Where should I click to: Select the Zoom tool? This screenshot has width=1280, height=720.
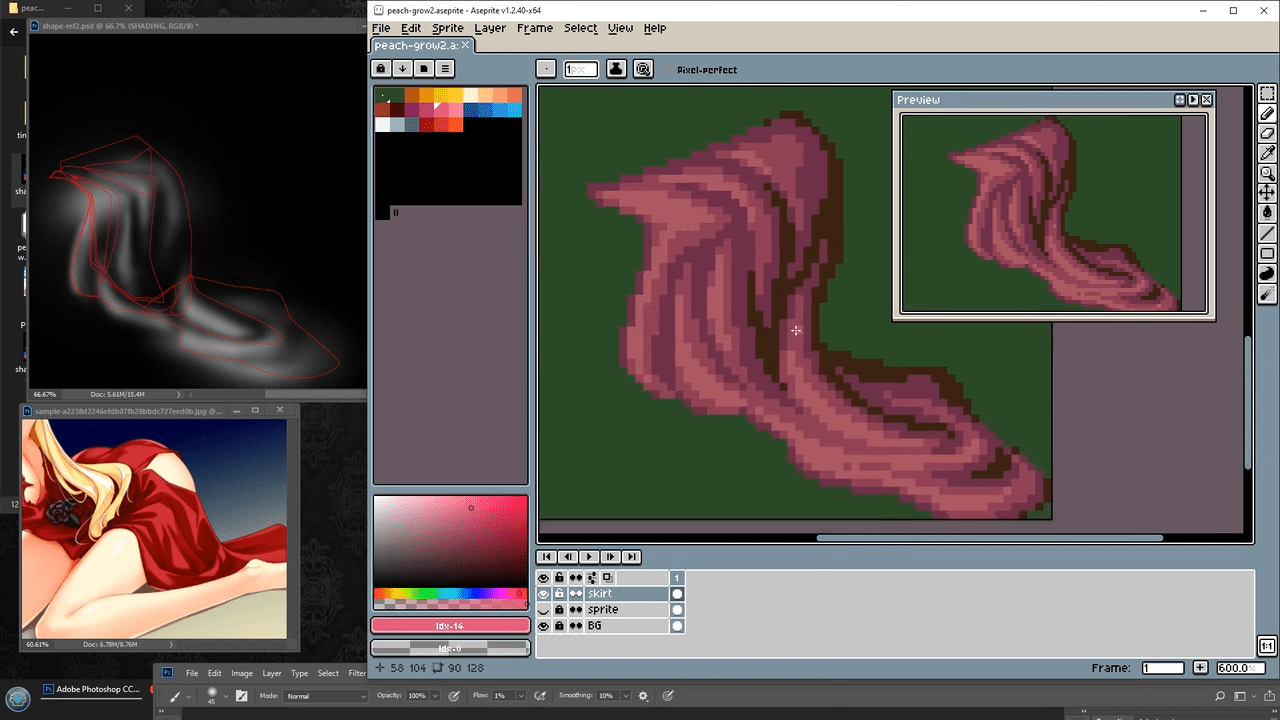point(1267,173)
